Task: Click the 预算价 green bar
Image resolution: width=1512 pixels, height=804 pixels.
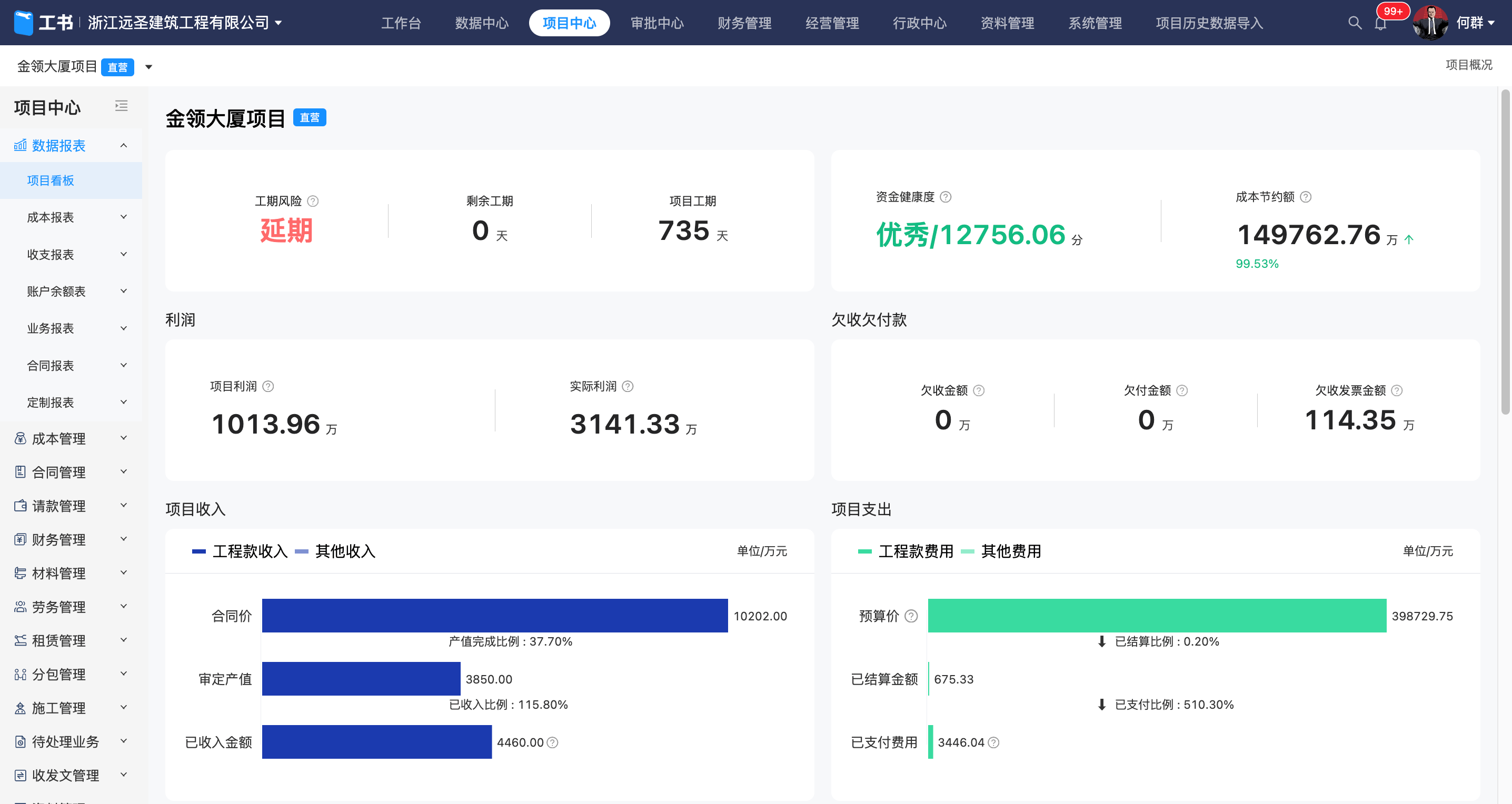Action: tap(1157, 615)
